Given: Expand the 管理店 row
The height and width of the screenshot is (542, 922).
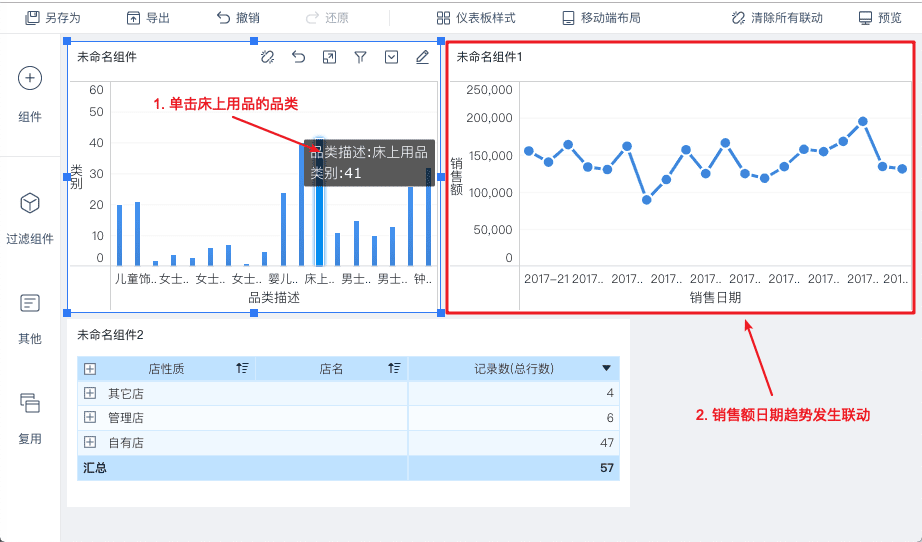Looking at the screenshot, I should click(x=90, y=417).
